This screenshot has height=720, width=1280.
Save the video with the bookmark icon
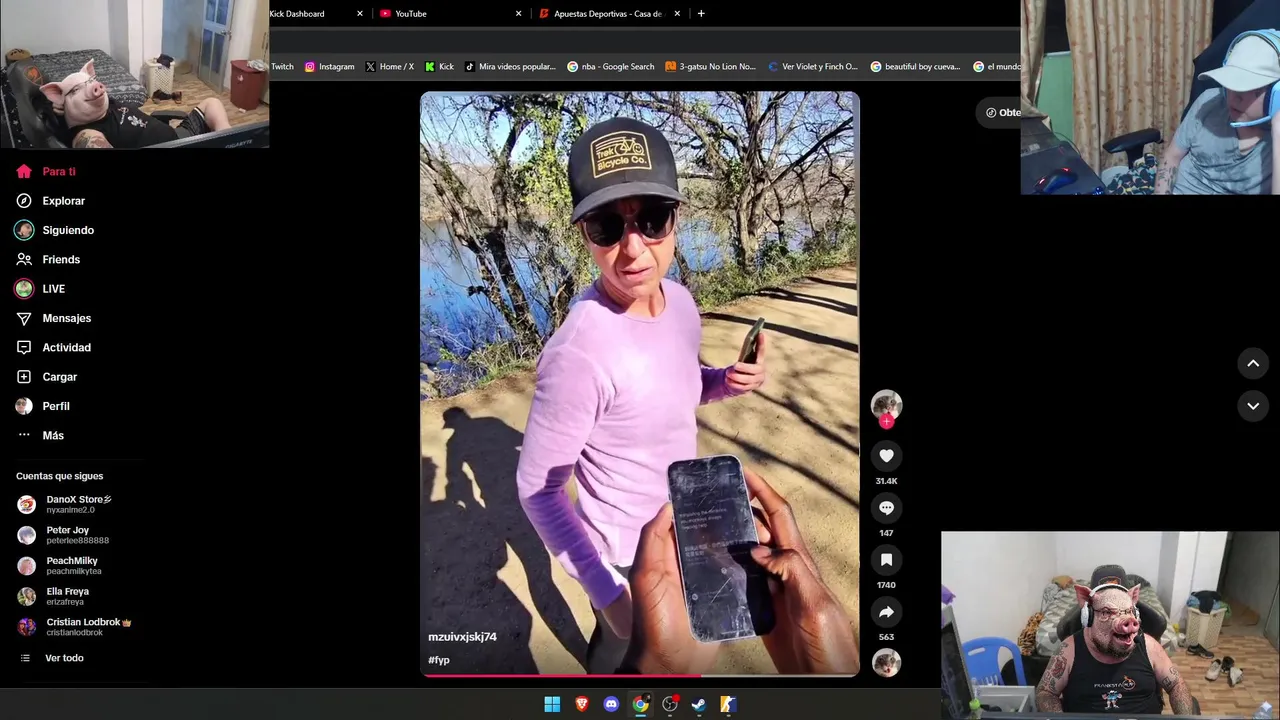pyautogui.click(x=886, y=560)
